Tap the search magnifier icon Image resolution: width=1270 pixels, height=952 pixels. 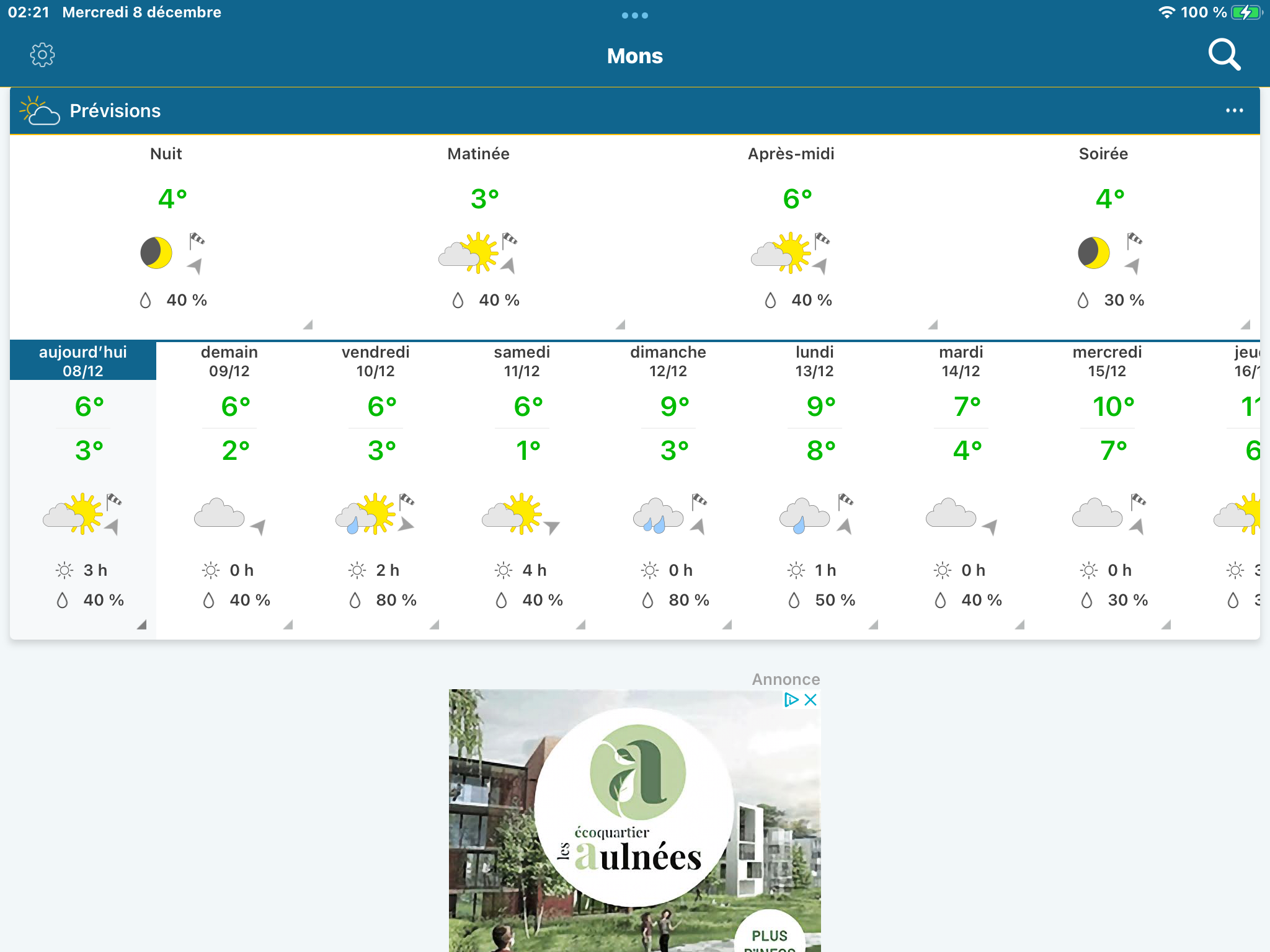1223,55
